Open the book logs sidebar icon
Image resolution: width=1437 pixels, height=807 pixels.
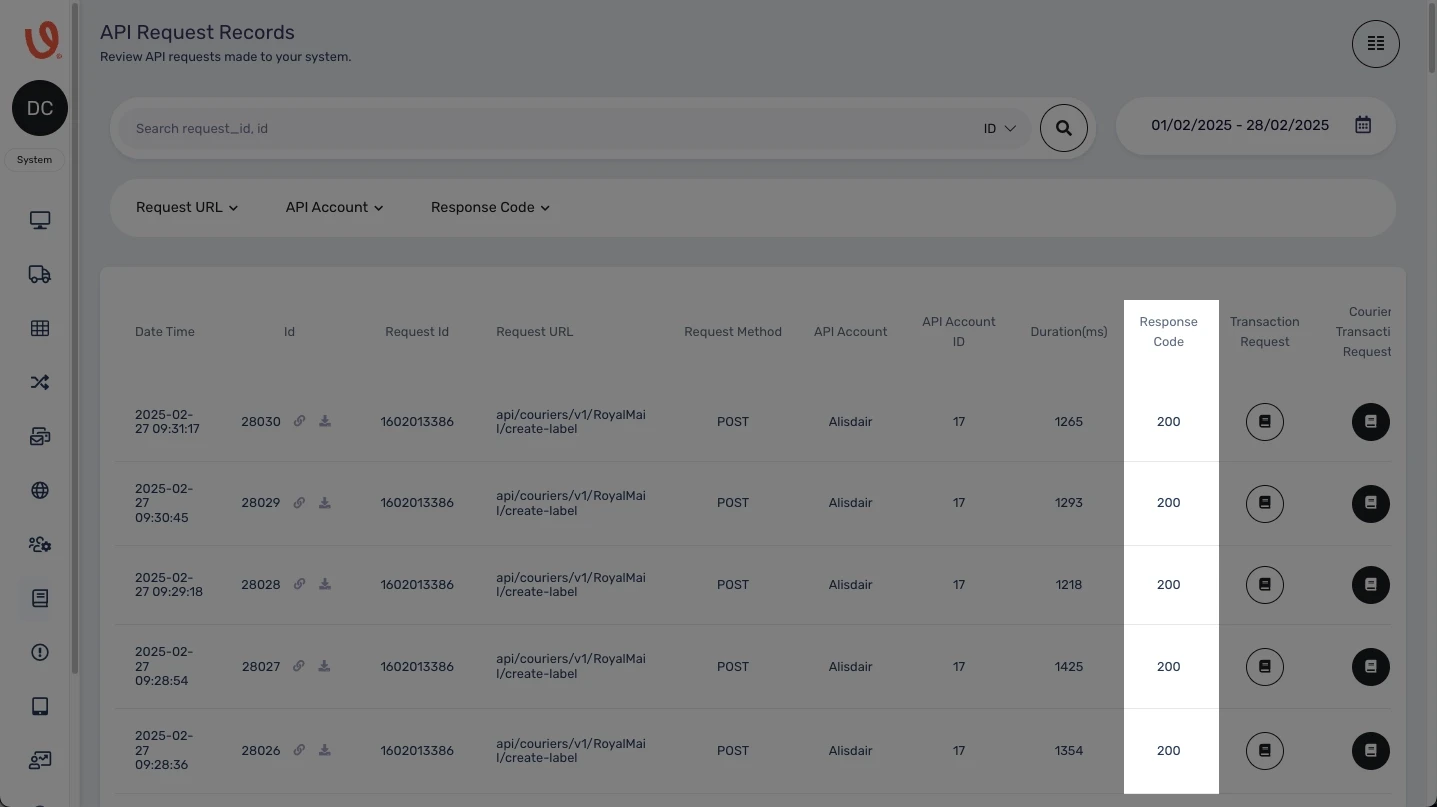40,598
